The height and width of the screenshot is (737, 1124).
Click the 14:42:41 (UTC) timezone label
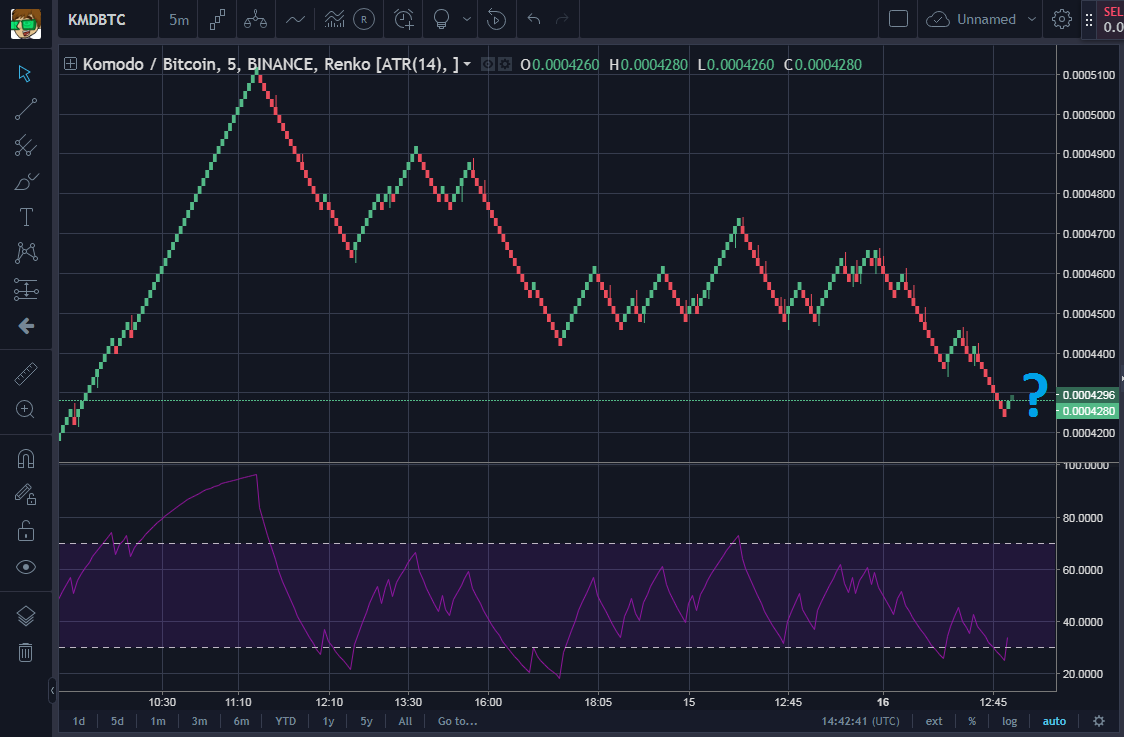point(860,721)
